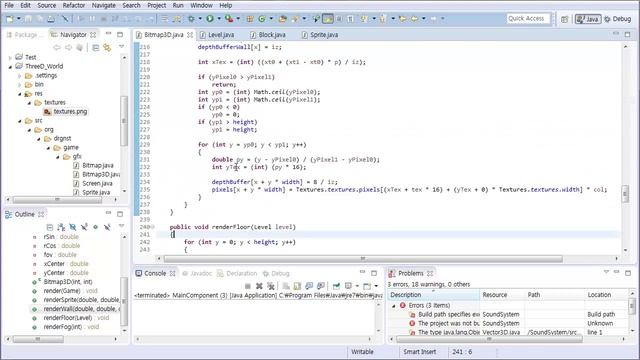Click Last Edit Location toolbar icon
This screenshot has width=640, height=360.
402,19
